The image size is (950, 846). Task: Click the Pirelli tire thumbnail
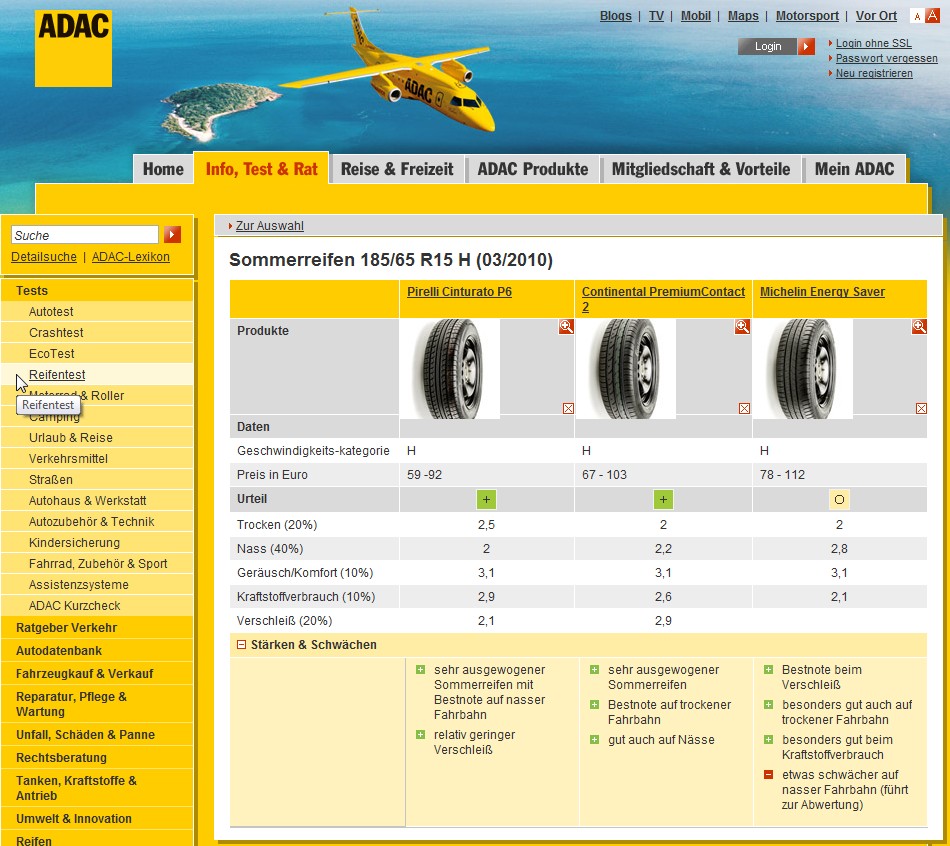click(451, 368)
